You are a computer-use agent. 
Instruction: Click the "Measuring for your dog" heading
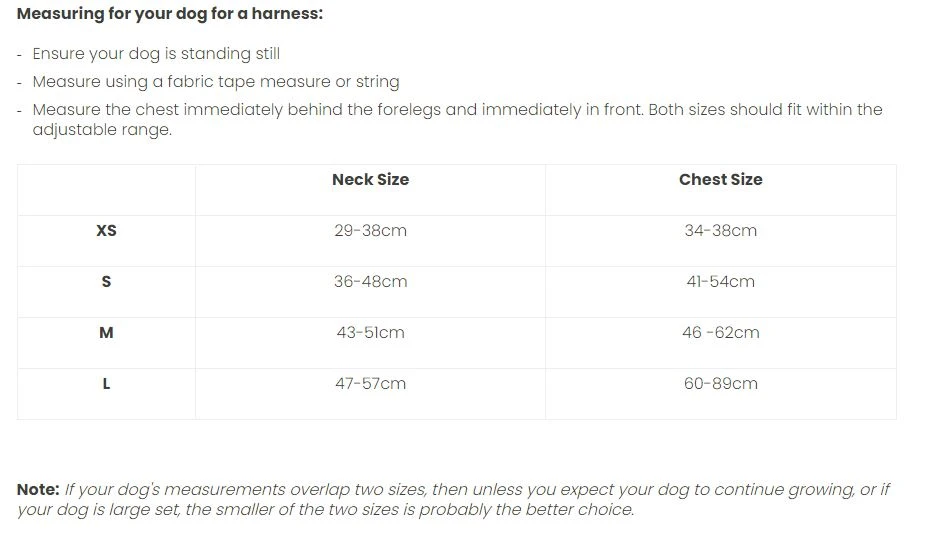[x=169, y=15]
